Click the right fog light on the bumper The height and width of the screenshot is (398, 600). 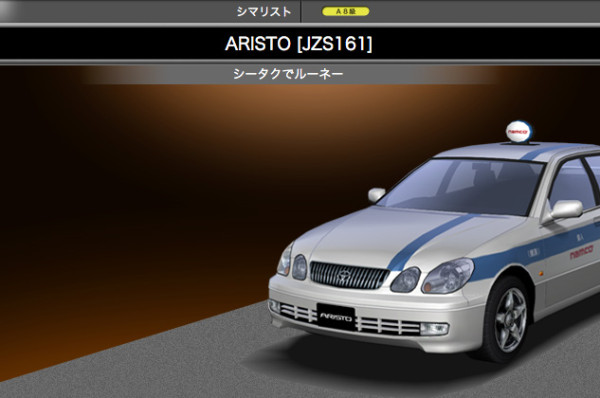(x=435, y=328)
